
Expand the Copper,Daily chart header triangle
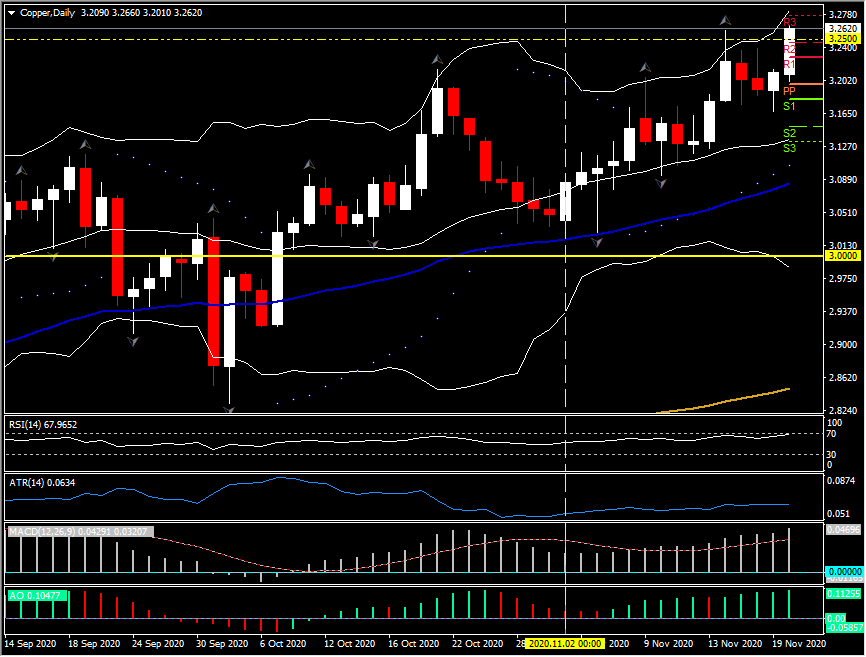point(10,13)
